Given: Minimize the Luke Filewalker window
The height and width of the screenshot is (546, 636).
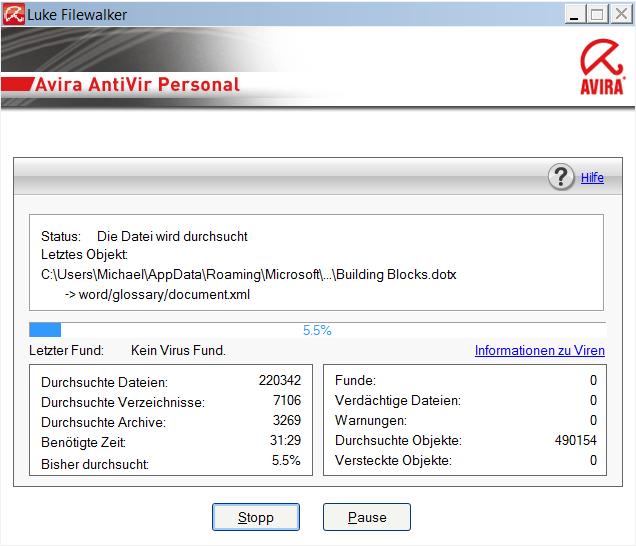Looking at the screenshot, I should (574, 14).
